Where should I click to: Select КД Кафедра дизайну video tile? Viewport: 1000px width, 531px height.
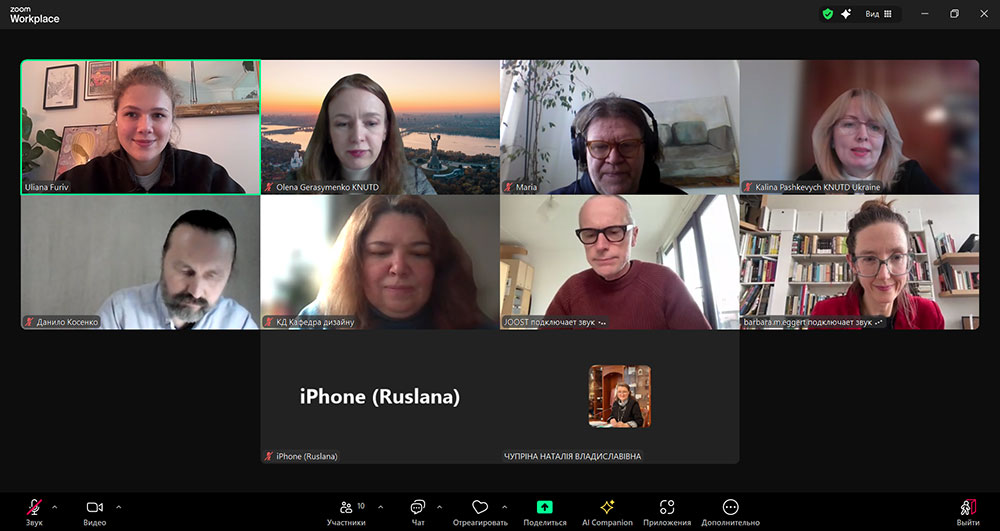click(380, 262)
